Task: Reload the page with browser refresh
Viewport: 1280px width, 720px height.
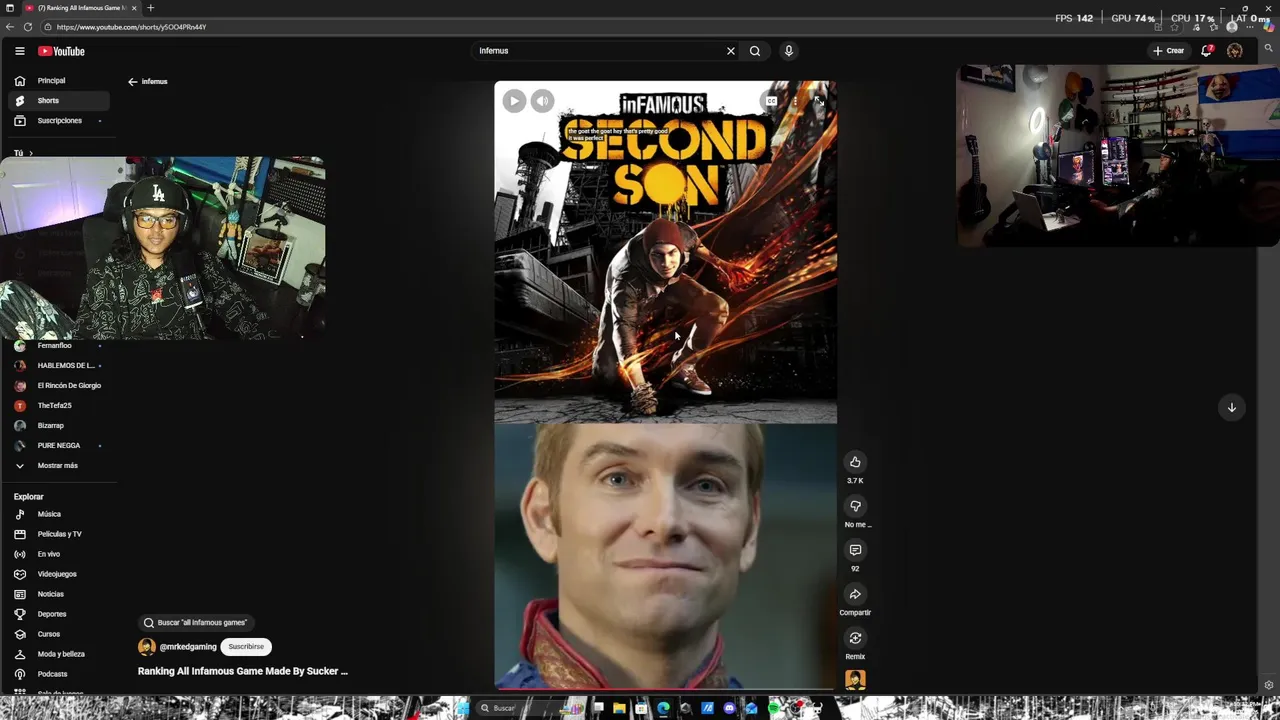Action: pyautogui.click(x=27, y=27)
